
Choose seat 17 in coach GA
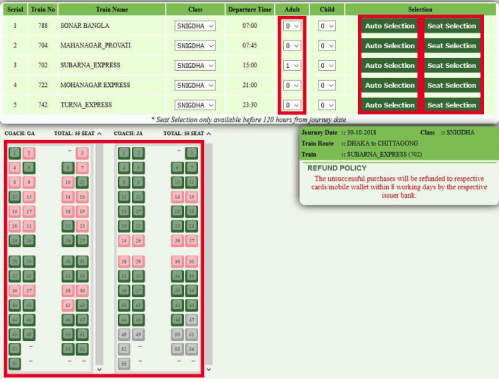click(x=29, y=211)
